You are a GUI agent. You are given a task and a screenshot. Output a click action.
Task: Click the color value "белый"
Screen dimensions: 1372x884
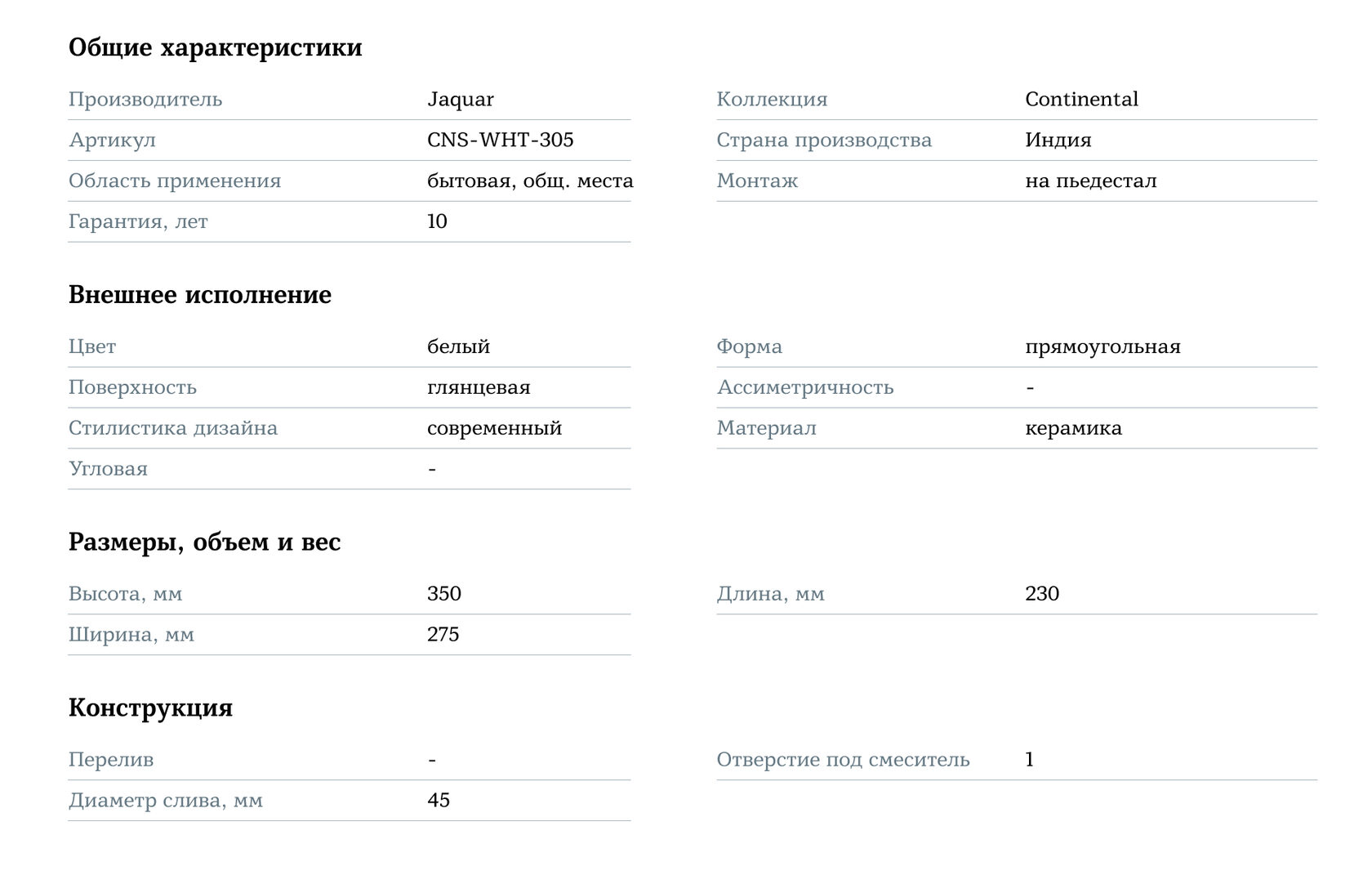click(x=458, y=347)
